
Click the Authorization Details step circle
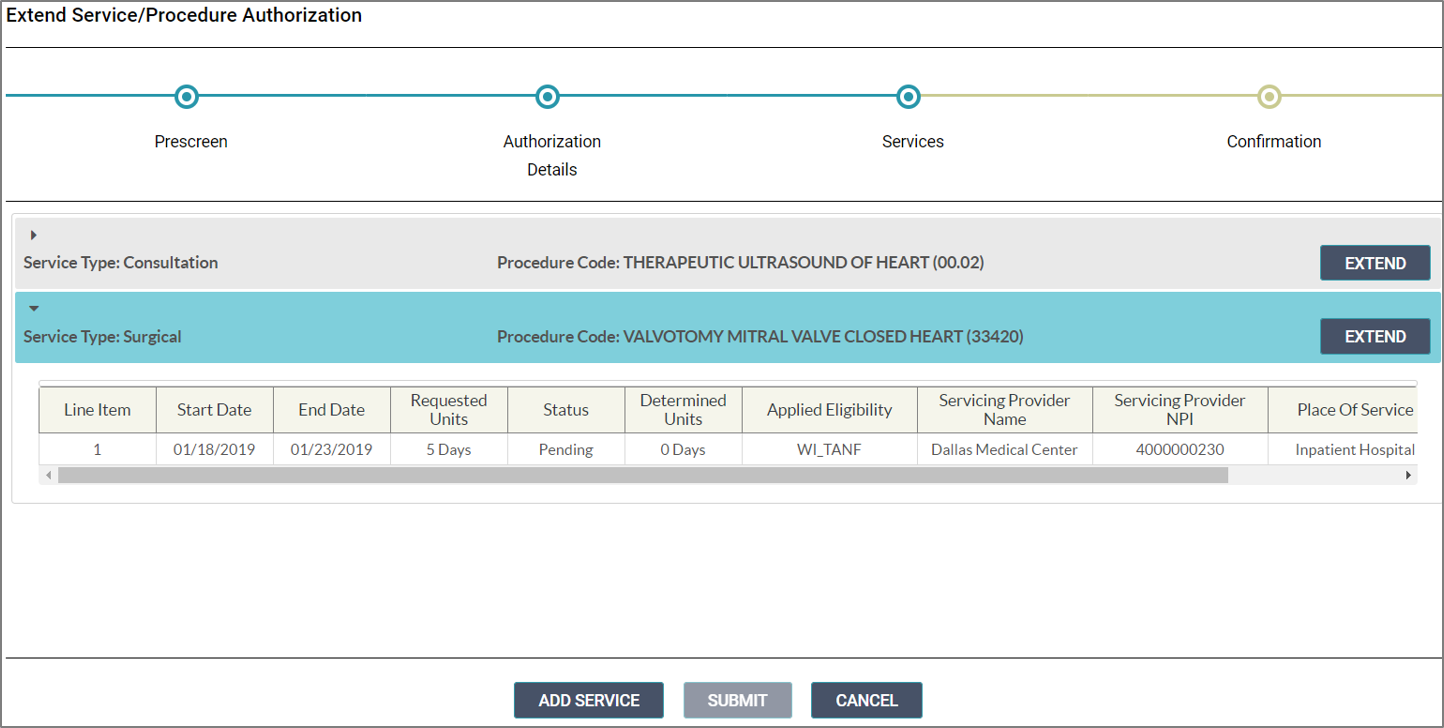coord(547,97)
